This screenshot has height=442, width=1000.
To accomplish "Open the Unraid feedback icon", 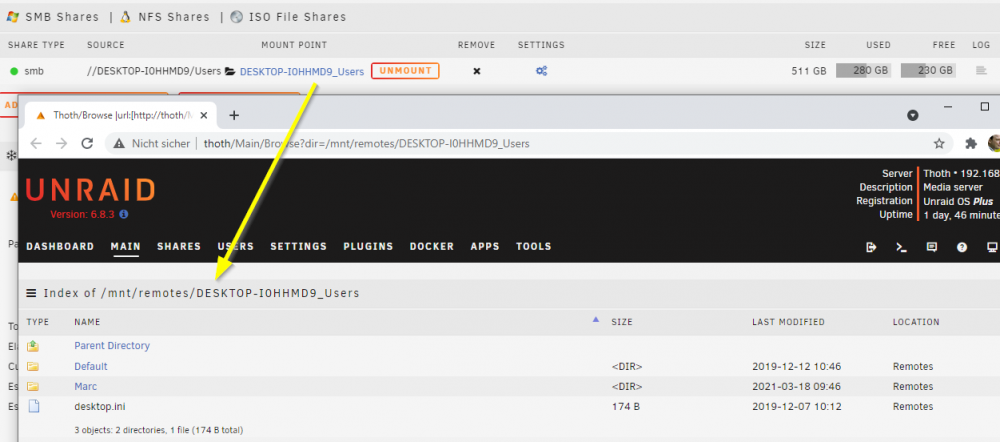I will point(932,247).
